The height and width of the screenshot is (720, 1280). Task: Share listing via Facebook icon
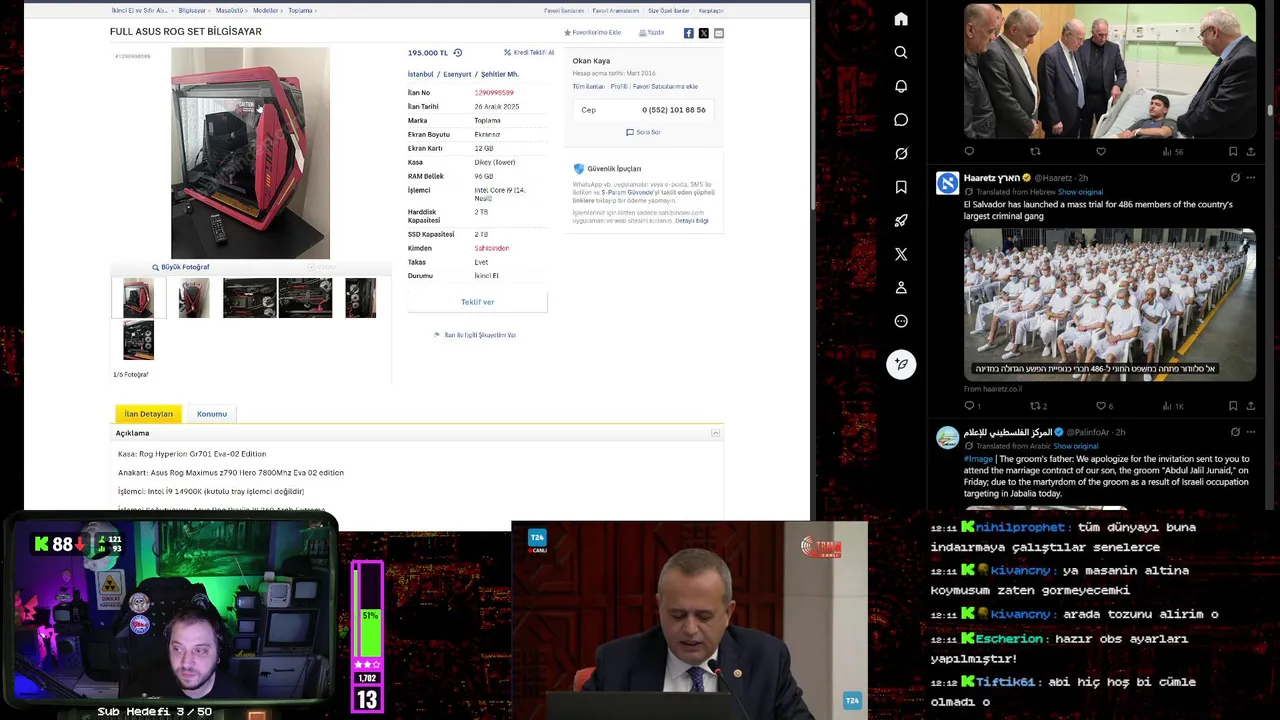tap(688, 33)
